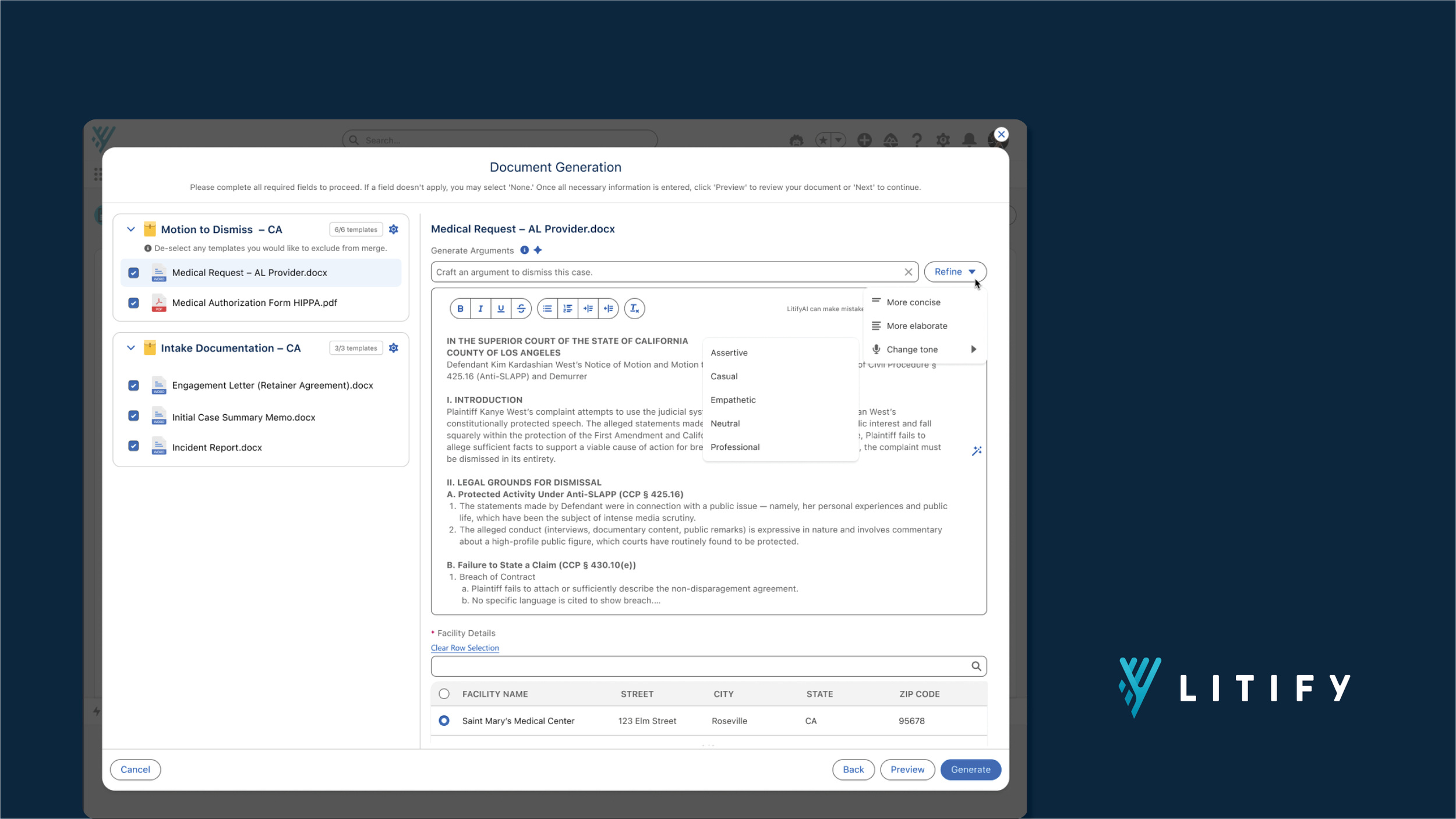Toggle bold formatting in the editor
This screenshot has height=819, width=1456.
(460, 309)
